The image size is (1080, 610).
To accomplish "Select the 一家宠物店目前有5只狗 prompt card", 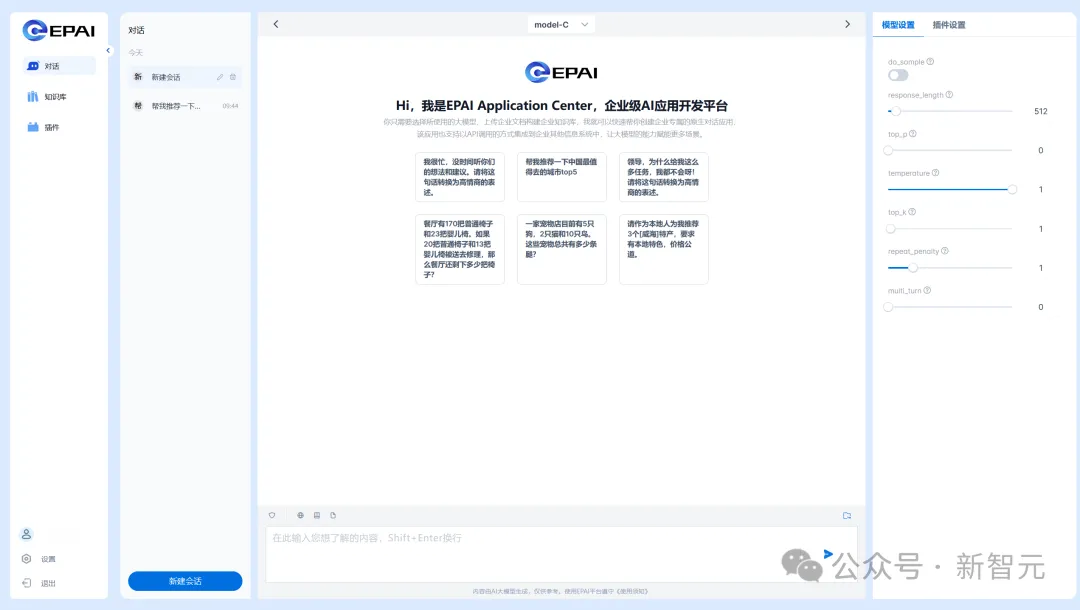I will pyautogui.click(x=561, y=249).
